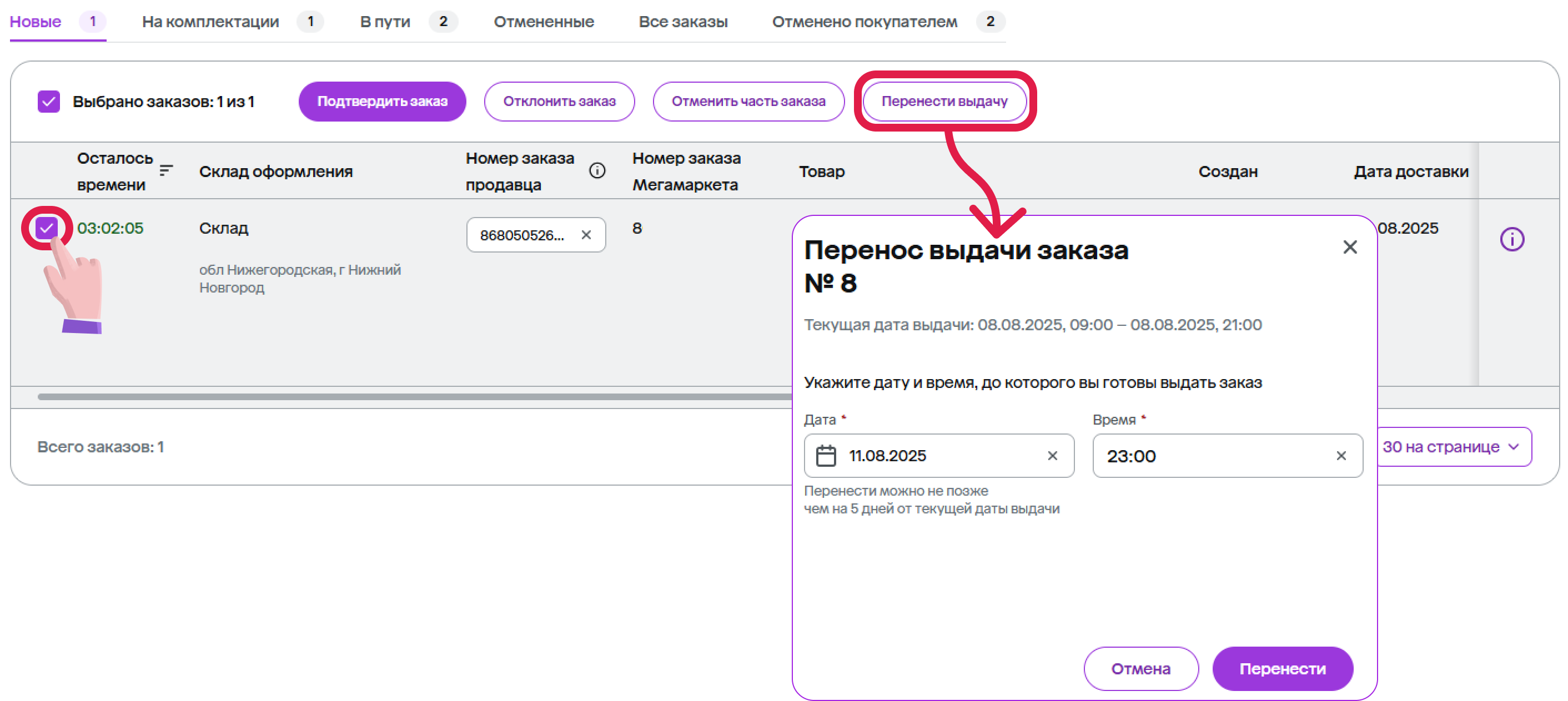Click Всего заказов: 1 label

100,447
